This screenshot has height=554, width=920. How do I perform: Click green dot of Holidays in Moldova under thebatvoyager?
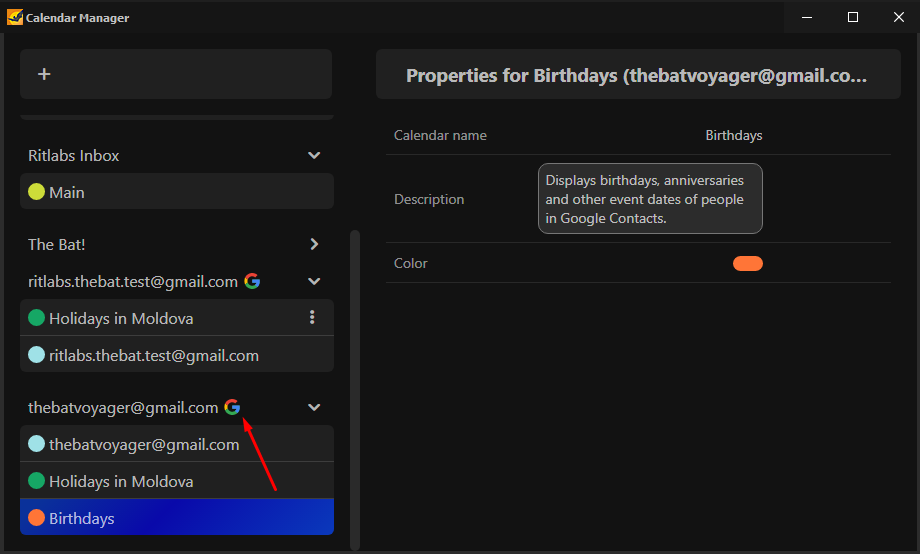pyautogui.click(x=36, y=481)
